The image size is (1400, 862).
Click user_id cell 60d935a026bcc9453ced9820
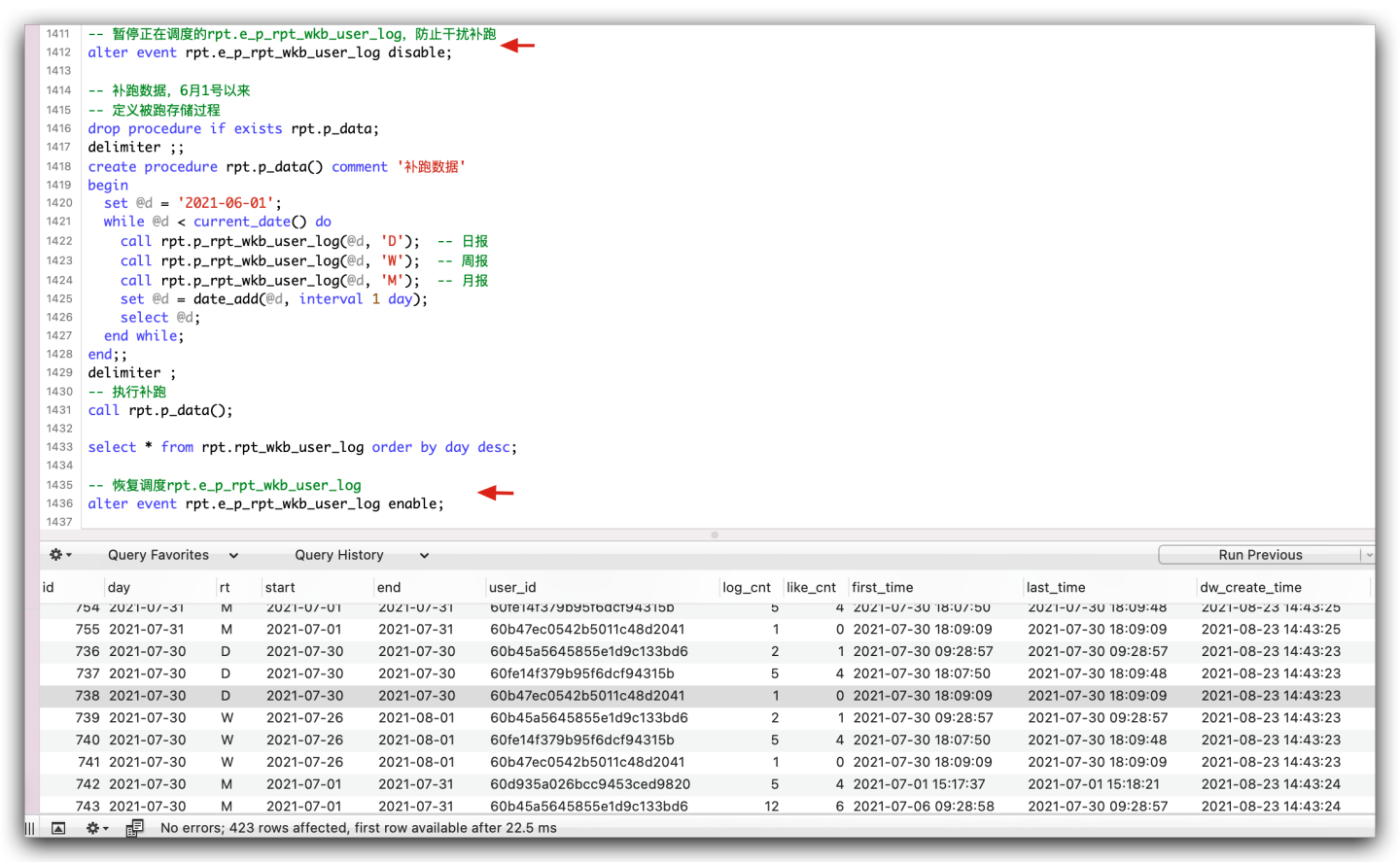590,784
